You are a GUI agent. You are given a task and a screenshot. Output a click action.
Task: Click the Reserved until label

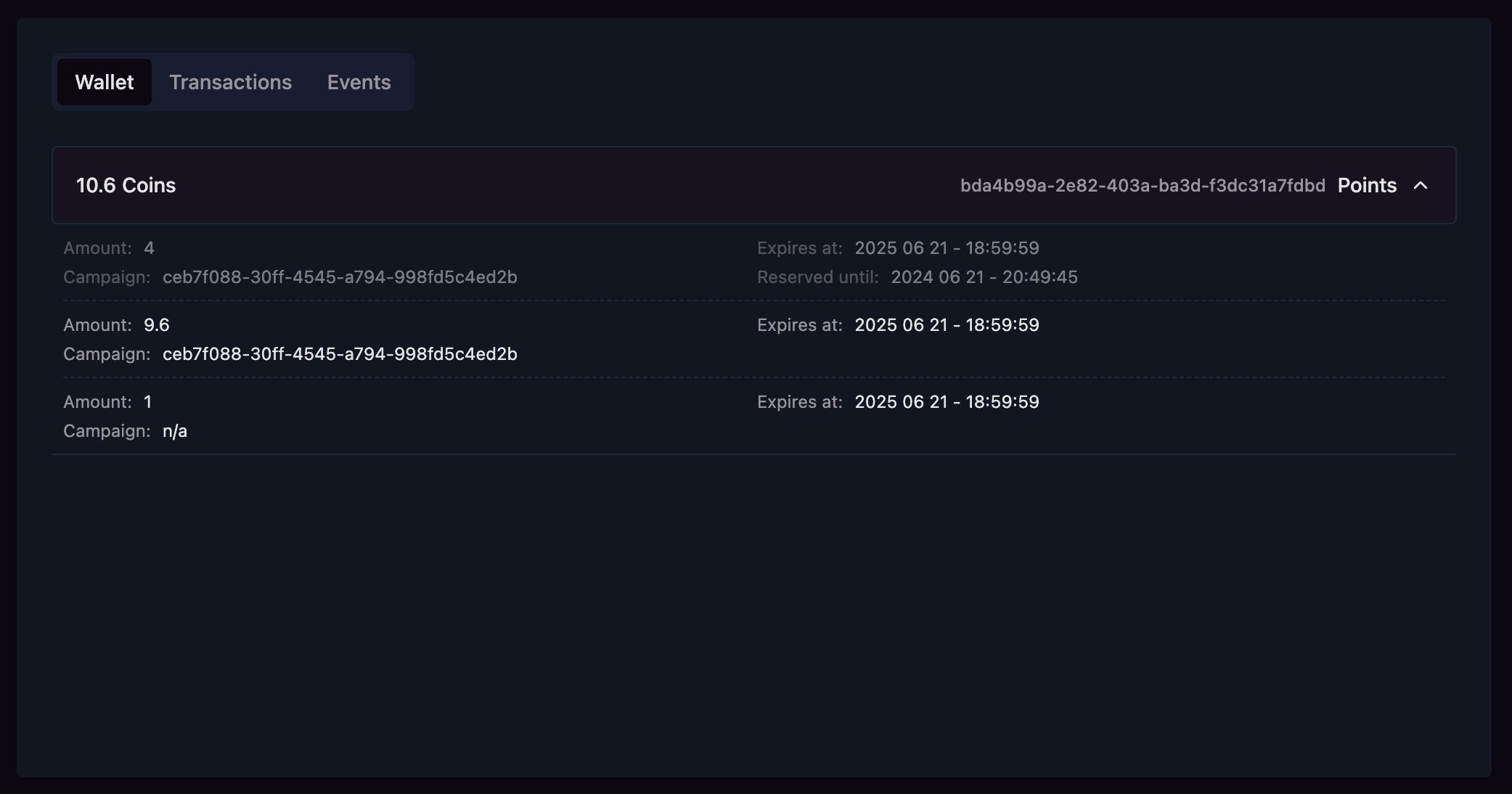coord(817,277)
